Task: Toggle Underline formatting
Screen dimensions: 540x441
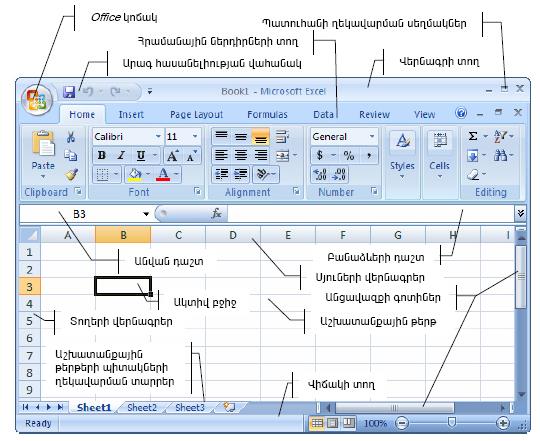Action: 141,156
